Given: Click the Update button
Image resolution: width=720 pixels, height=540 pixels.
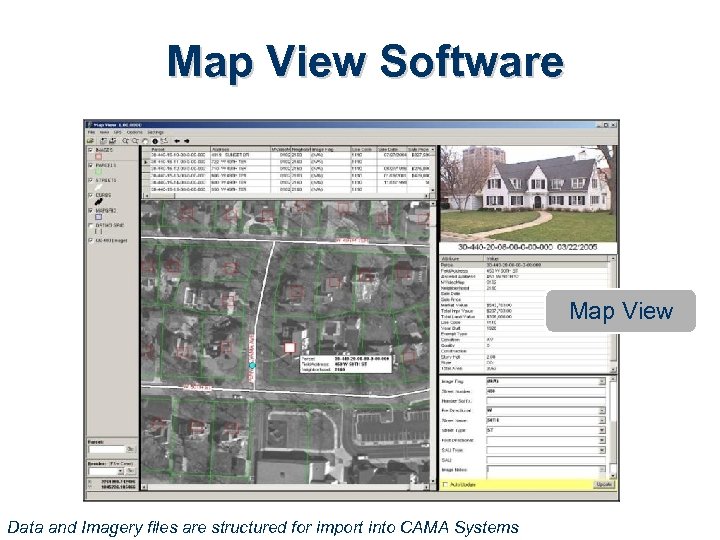Looking at the screenshot, I should 604,484.
